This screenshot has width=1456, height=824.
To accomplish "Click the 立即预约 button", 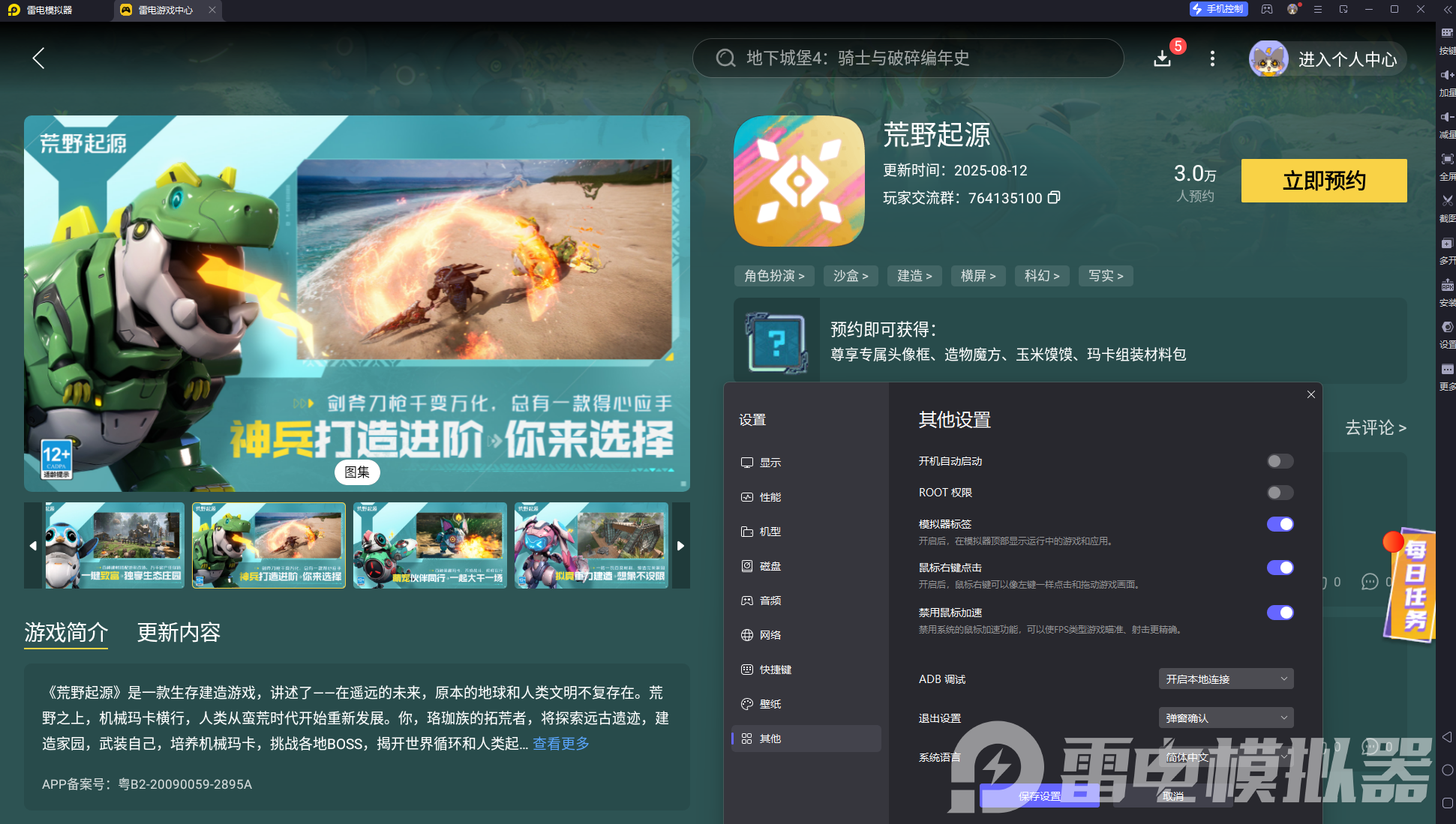I will pyautogui.click(x=1323, y=181).
